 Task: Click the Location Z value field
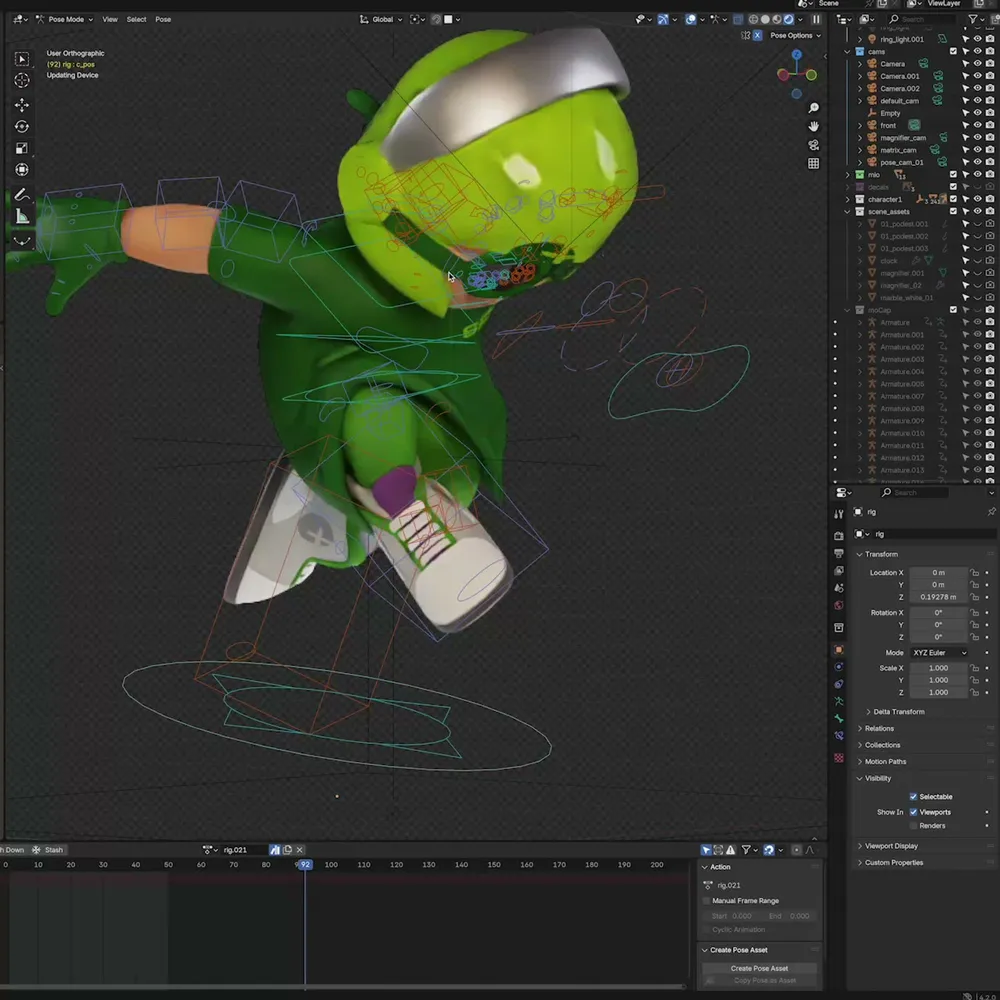[x=938, y=597]
